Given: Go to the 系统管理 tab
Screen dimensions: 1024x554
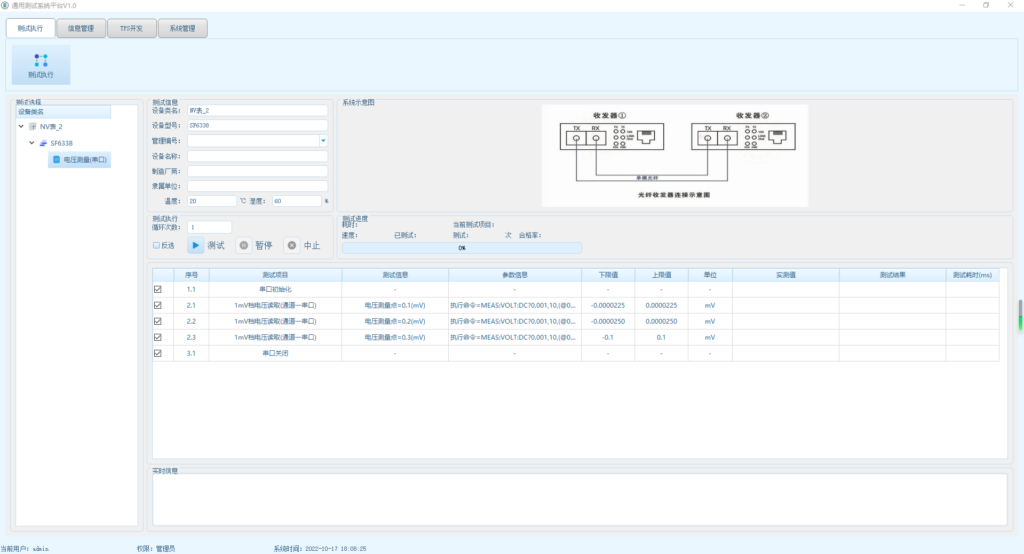Looking at the screenshot, I should pos(182,28).
